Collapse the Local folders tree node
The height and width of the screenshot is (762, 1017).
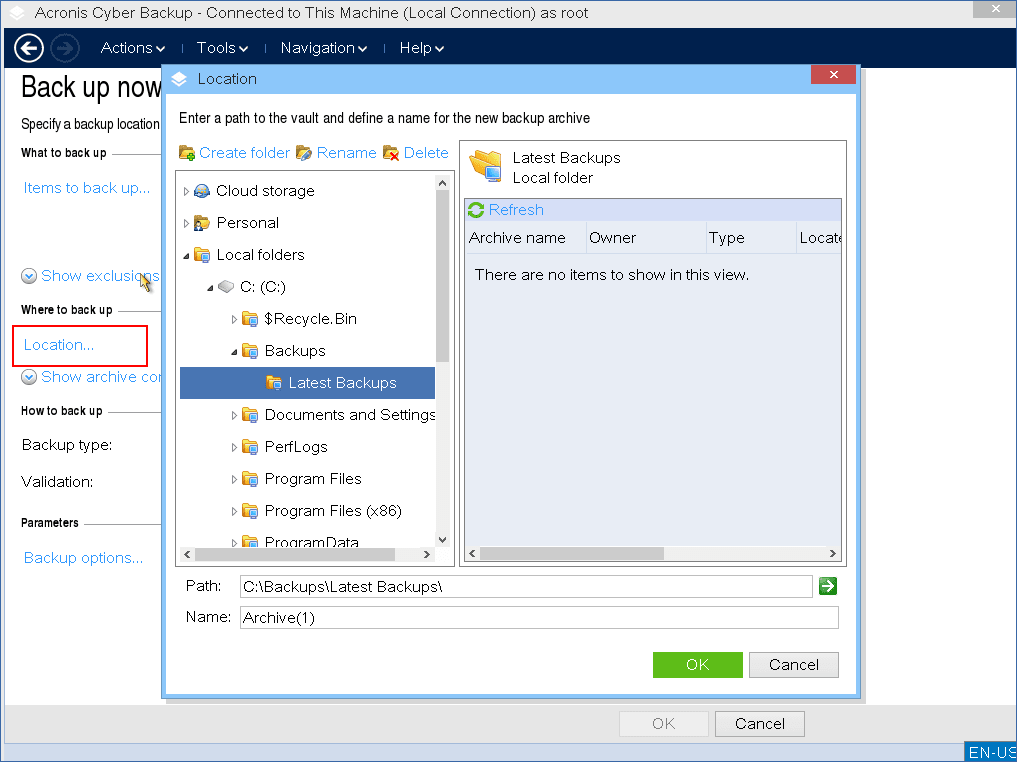[186, 255]
